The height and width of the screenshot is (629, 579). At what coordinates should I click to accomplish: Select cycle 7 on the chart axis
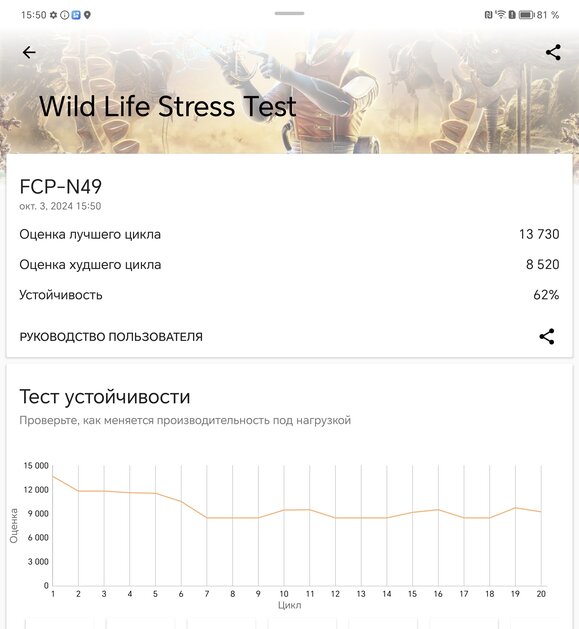[x=207, y=594]
